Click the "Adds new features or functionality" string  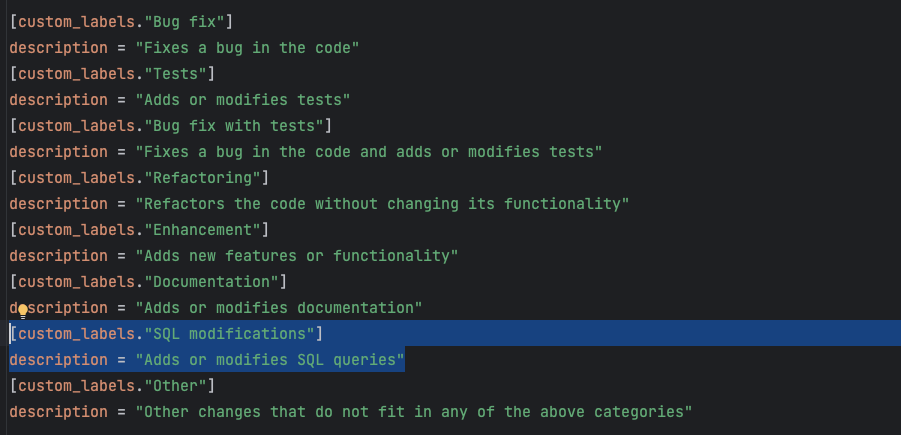[x=297, y=255]
